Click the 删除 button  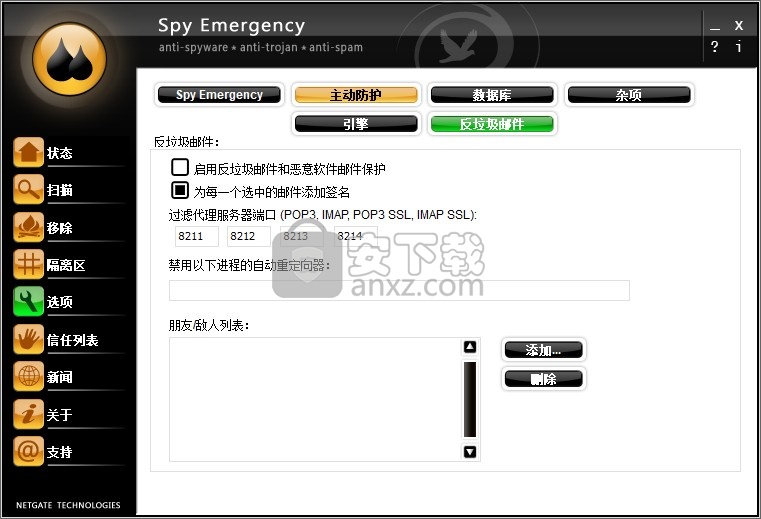point(544,379)
